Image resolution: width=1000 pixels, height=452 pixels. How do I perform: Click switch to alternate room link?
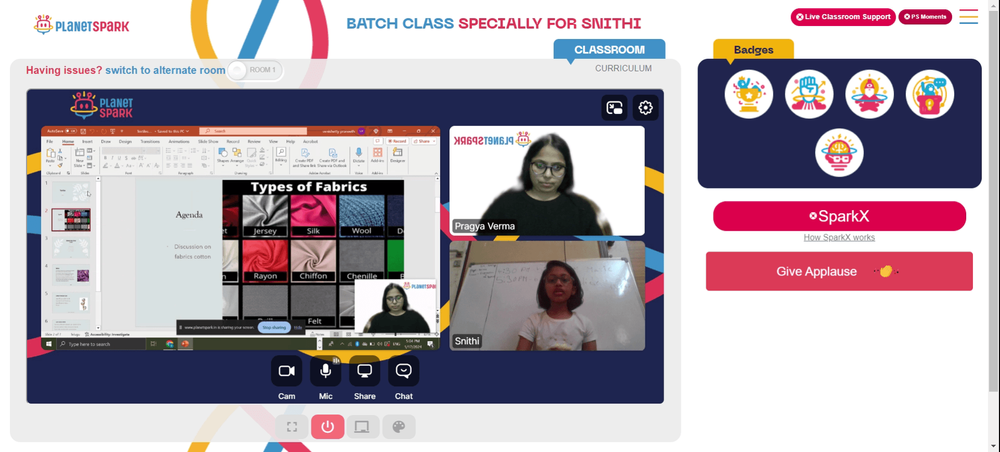(165, 70)
